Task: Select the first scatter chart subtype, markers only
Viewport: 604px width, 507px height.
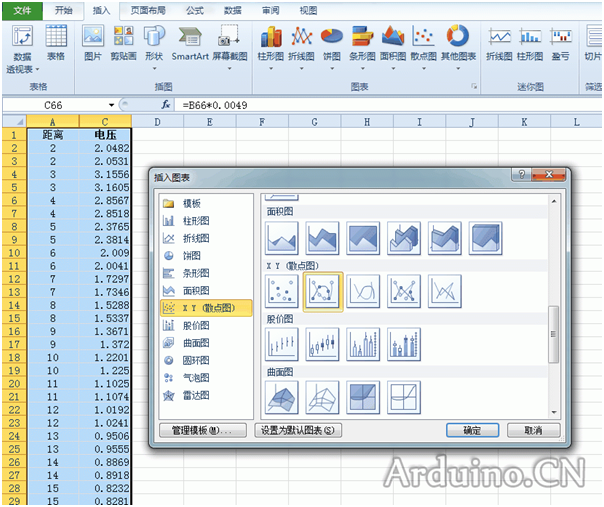Action: (282, 291)
